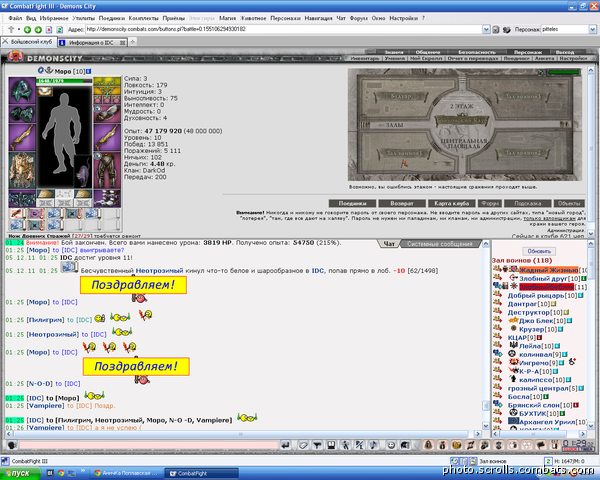Focus the chat message input field
The image size is (600, 480).
coord(148,445)
